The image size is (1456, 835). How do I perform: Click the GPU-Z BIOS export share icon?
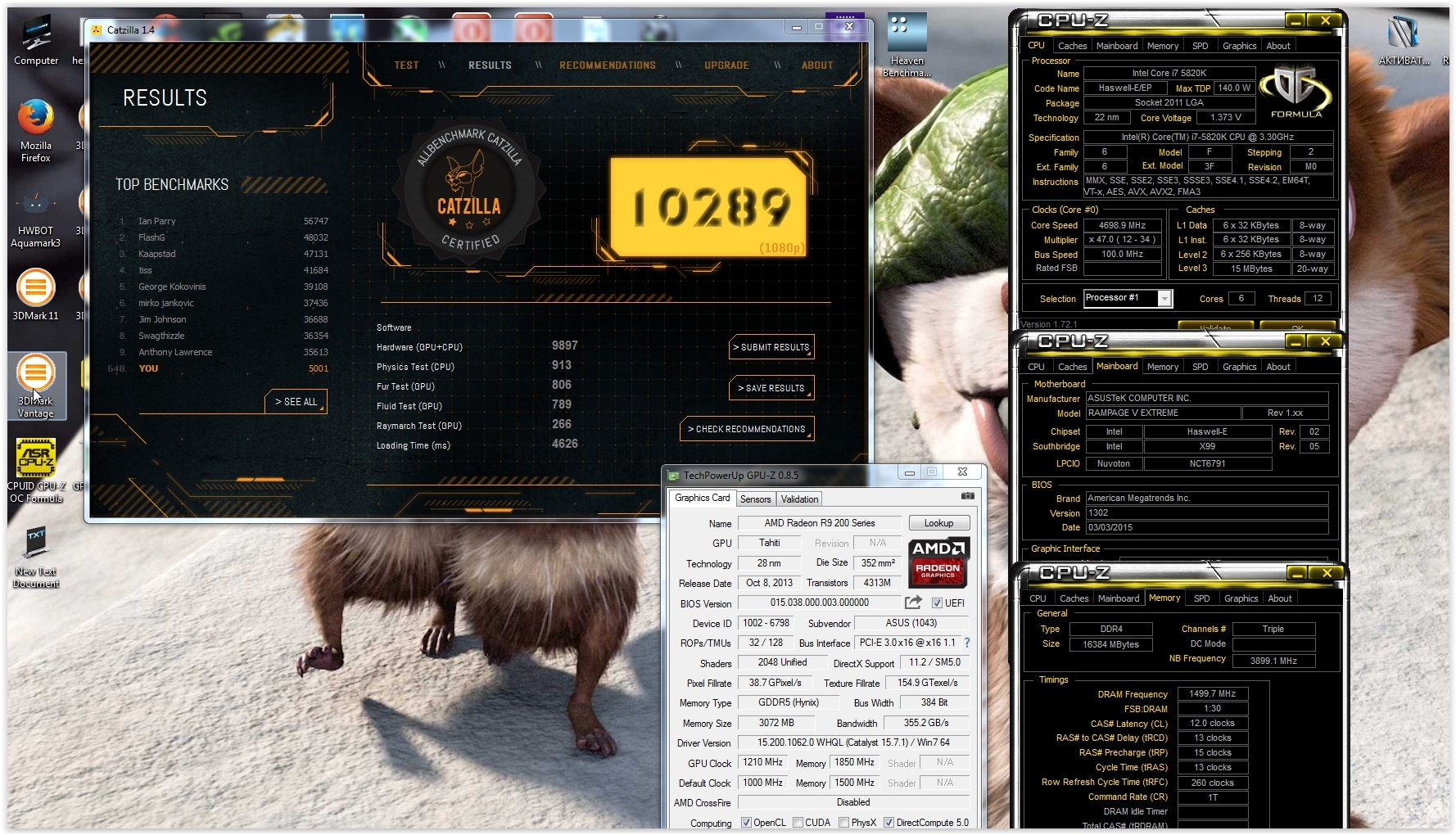tap(913, 603)
